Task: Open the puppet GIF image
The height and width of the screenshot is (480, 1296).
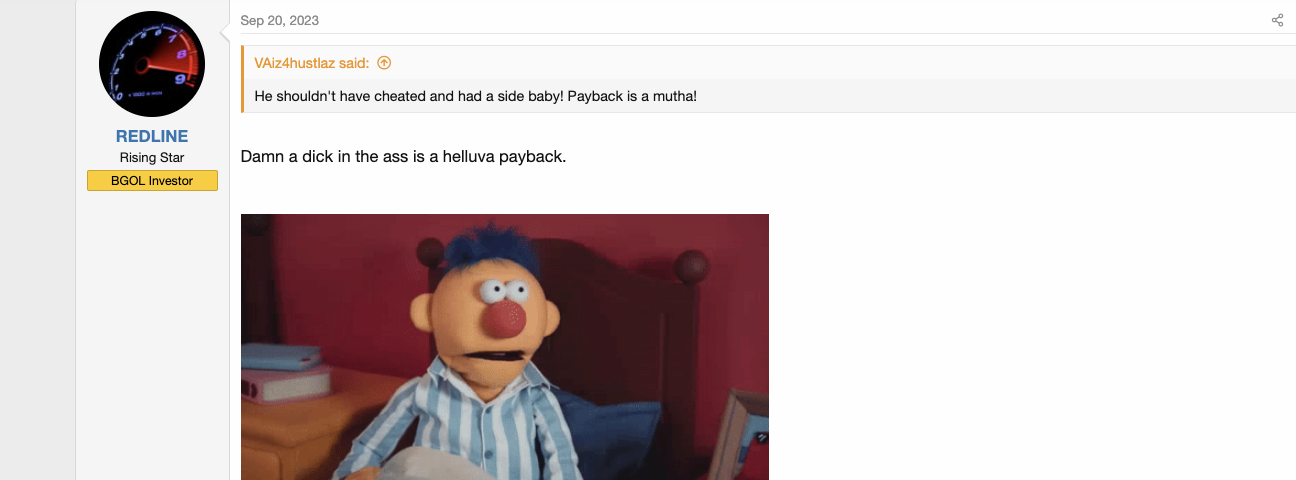Action: [505, 347]
